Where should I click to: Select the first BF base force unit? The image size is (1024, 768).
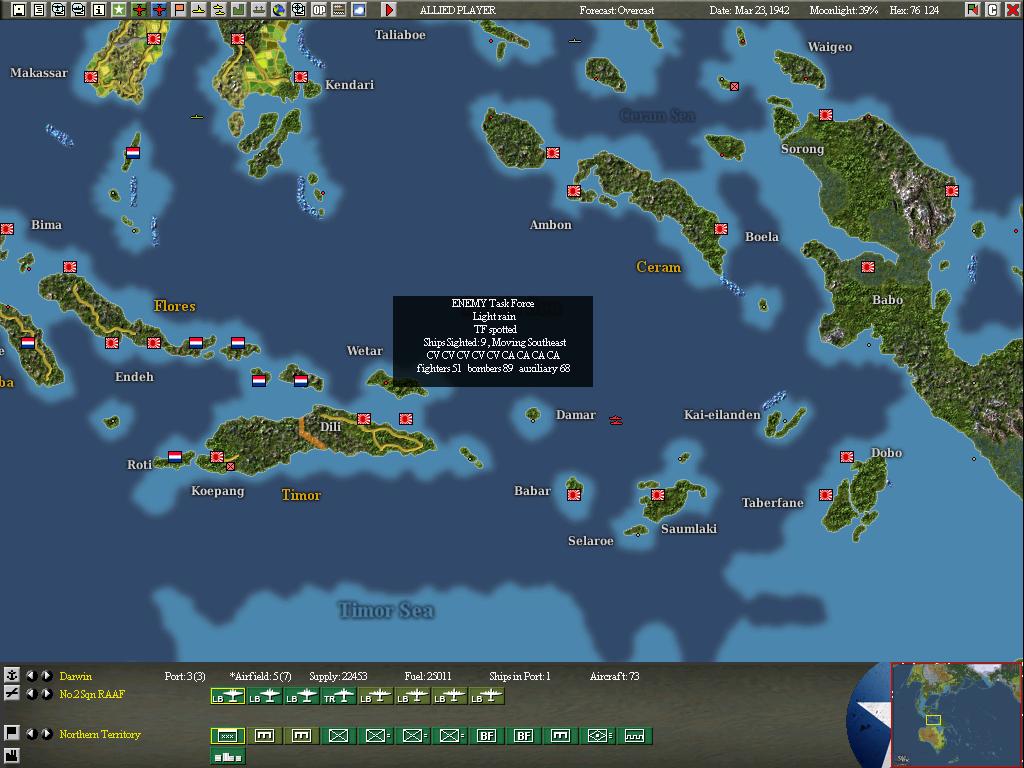coord(487,736)
